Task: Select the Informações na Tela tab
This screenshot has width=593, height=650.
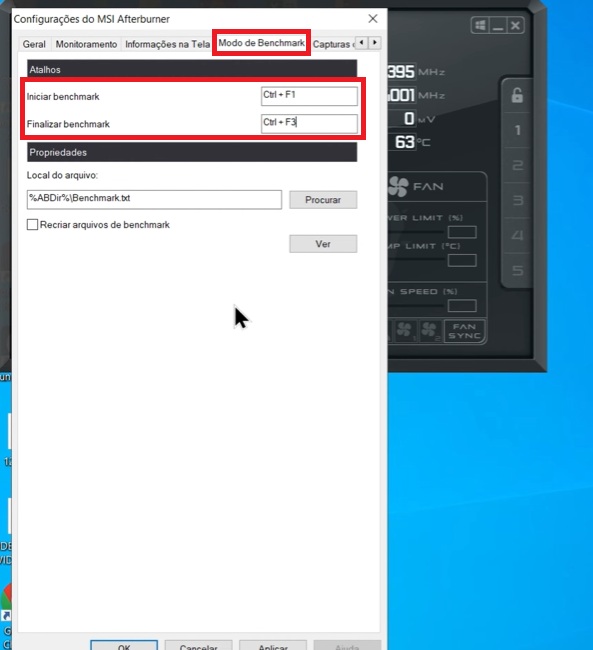Action: coord(167,44)
